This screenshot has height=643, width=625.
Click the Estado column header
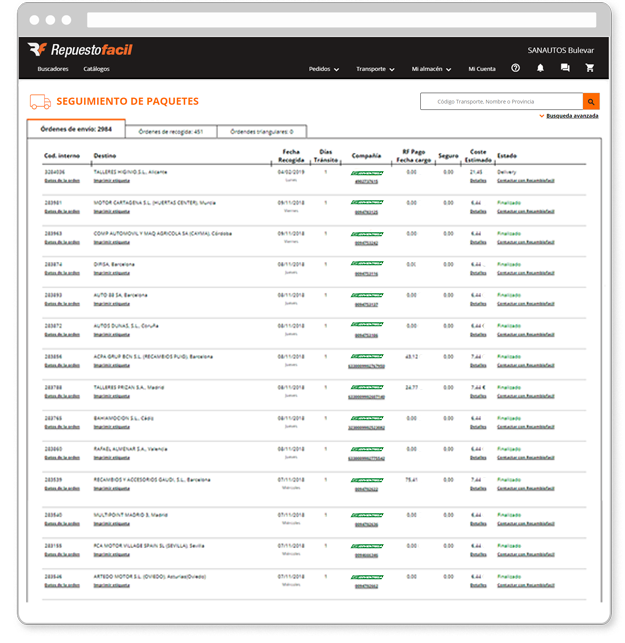(507, 156)
